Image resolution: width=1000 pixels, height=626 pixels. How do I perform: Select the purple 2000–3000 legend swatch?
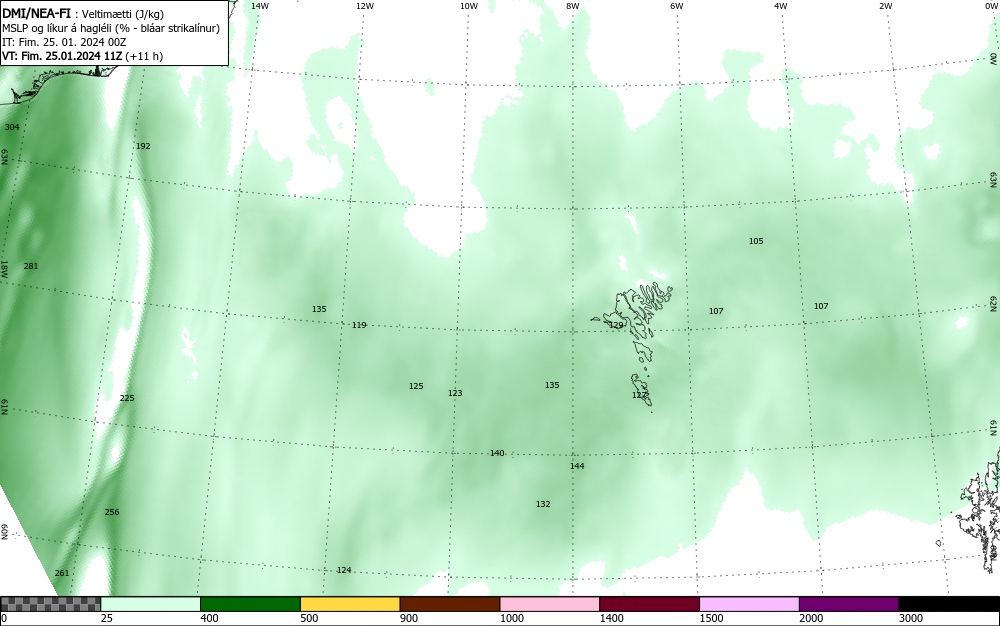point(849,604)
